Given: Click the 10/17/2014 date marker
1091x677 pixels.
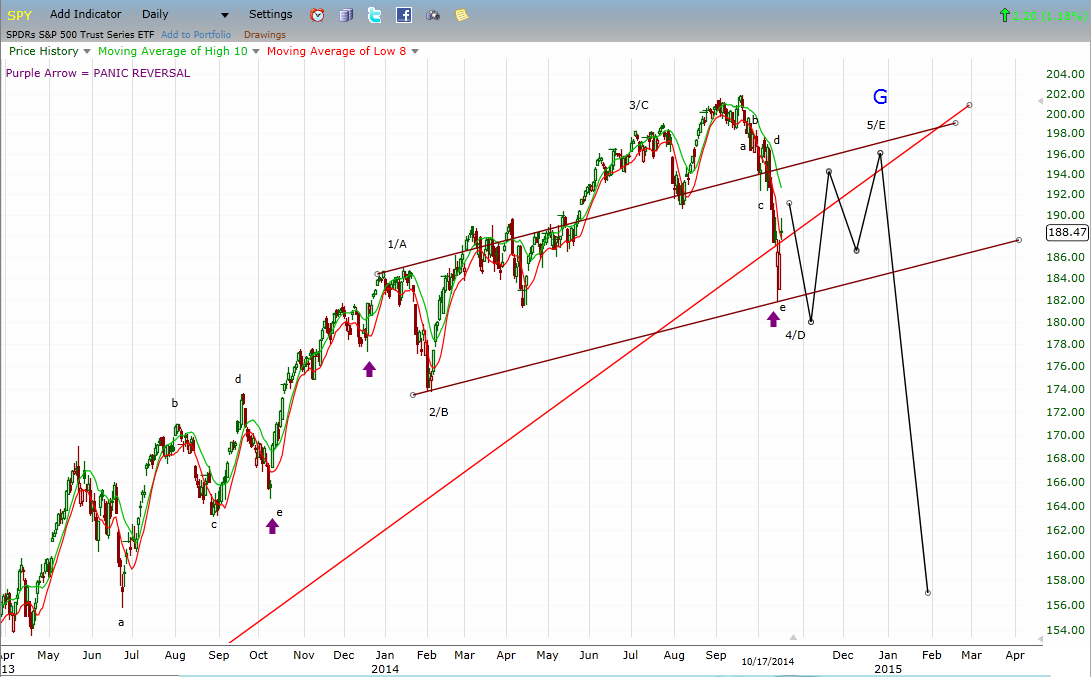Looking at the screenshot, I should (x=767, y=662).
